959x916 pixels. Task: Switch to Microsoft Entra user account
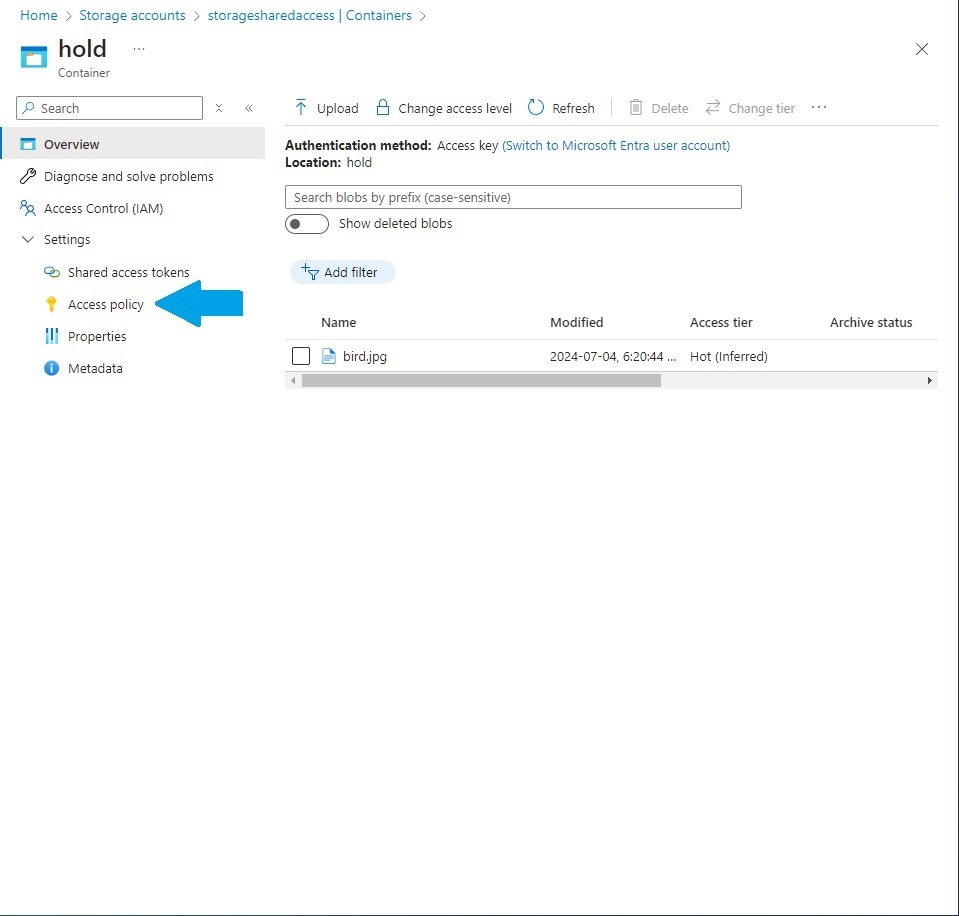(616, 146)
